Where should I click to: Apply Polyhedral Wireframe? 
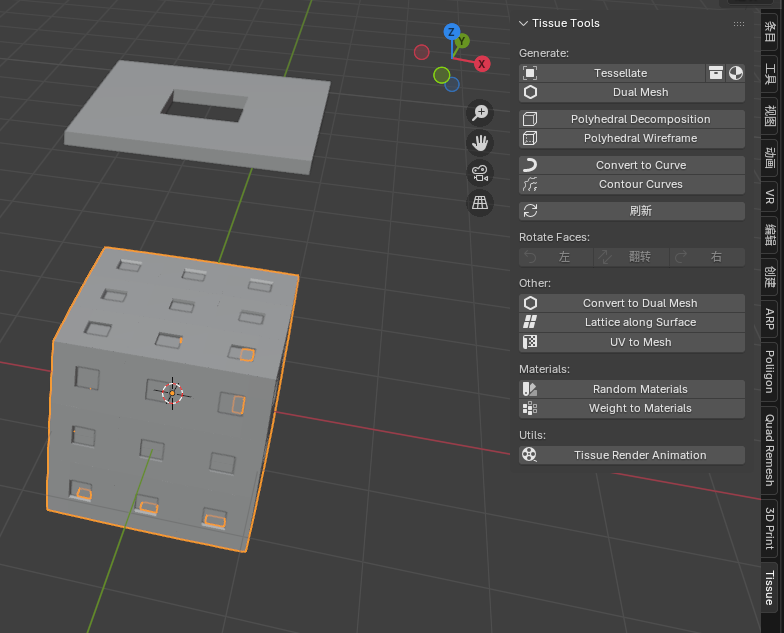pyautogui.click(x=632, y=138)
